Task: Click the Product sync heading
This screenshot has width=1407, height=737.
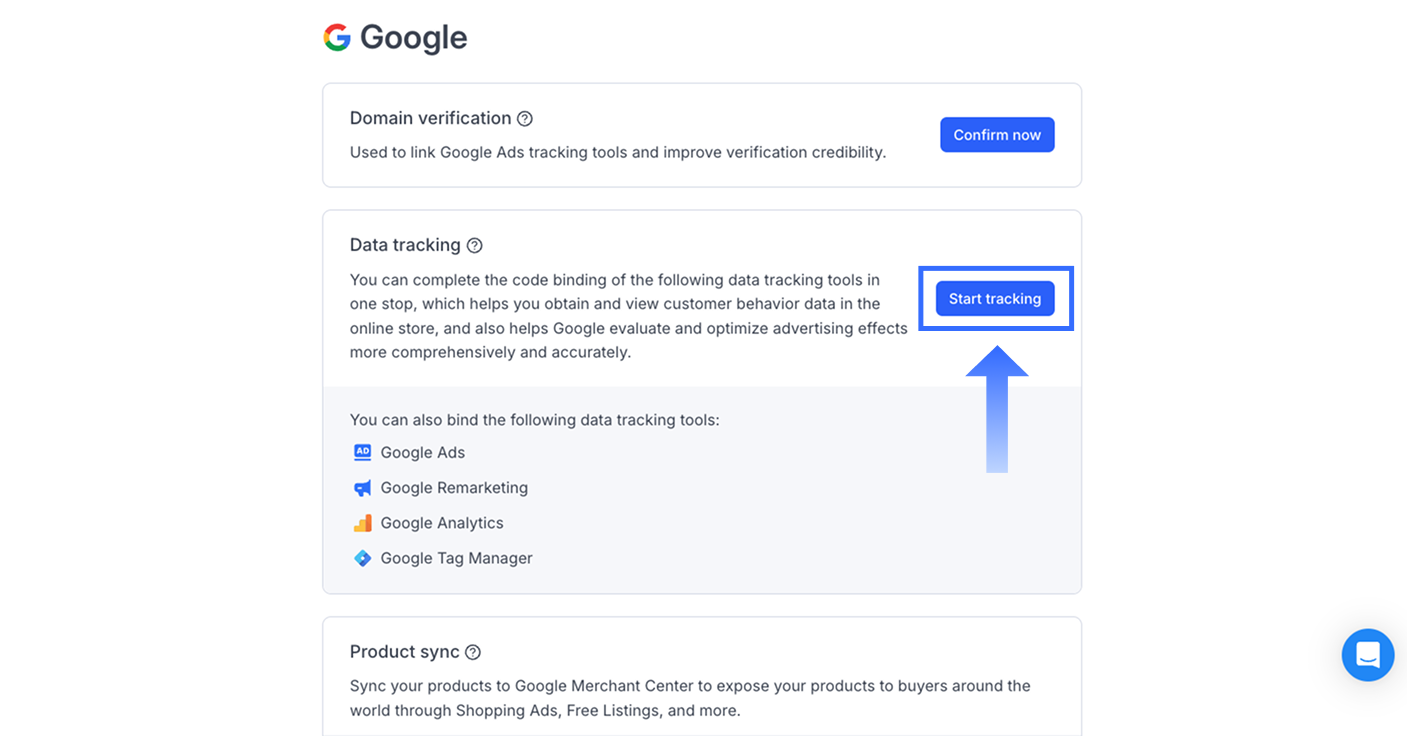Action: click(404, 652)
